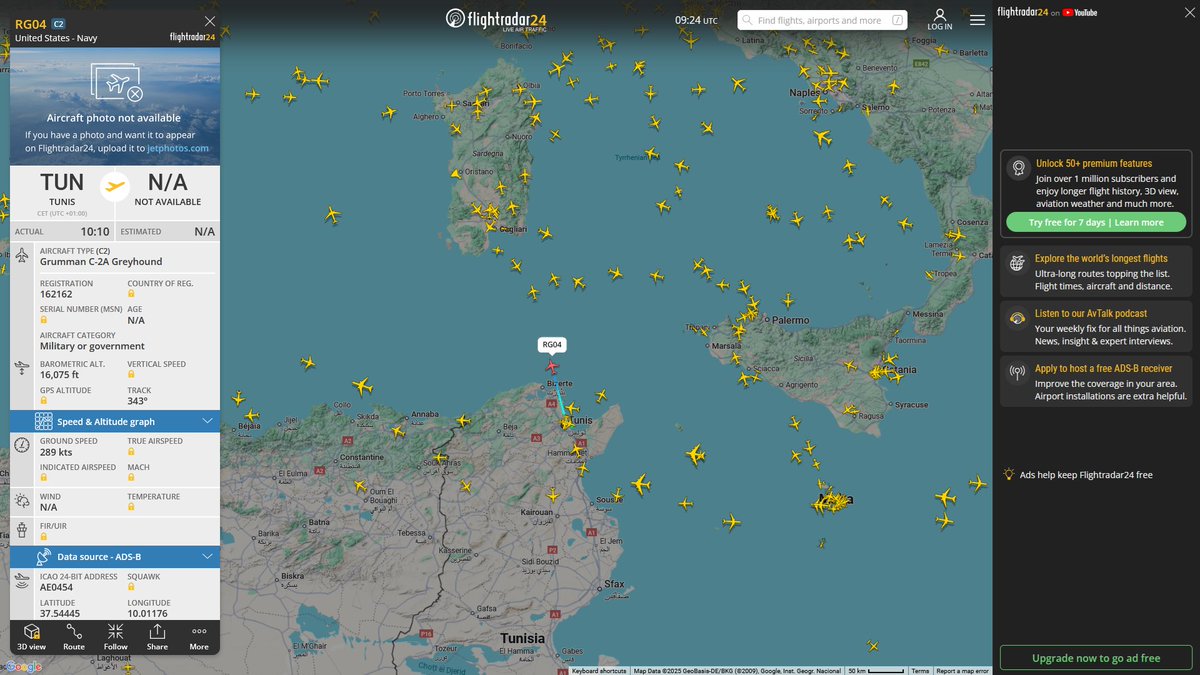Close the RG04 flight details panel
The image size is (1200, 675).
[x=209, y=21]
